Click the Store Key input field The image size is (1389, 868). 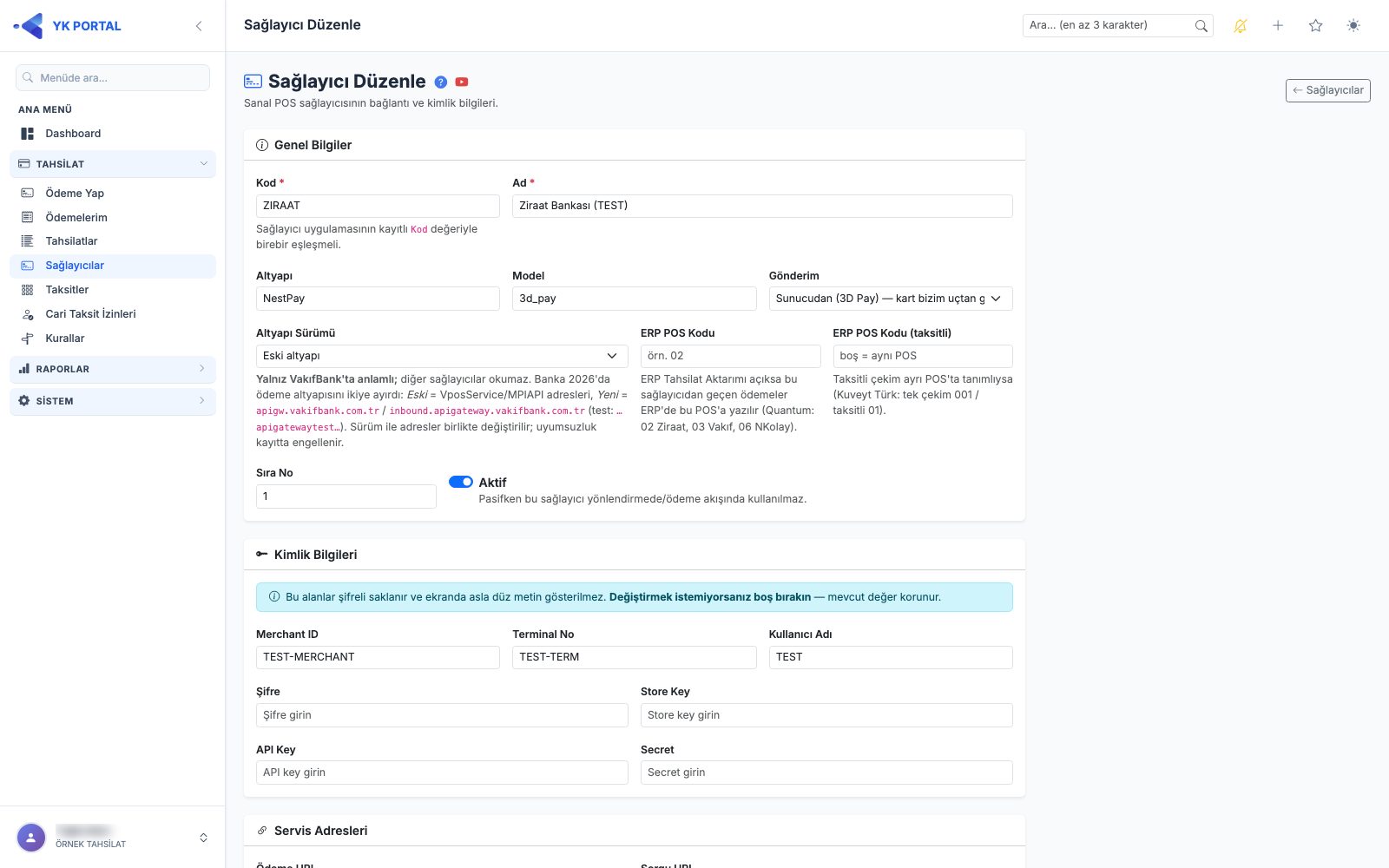[x=826, y=715]
